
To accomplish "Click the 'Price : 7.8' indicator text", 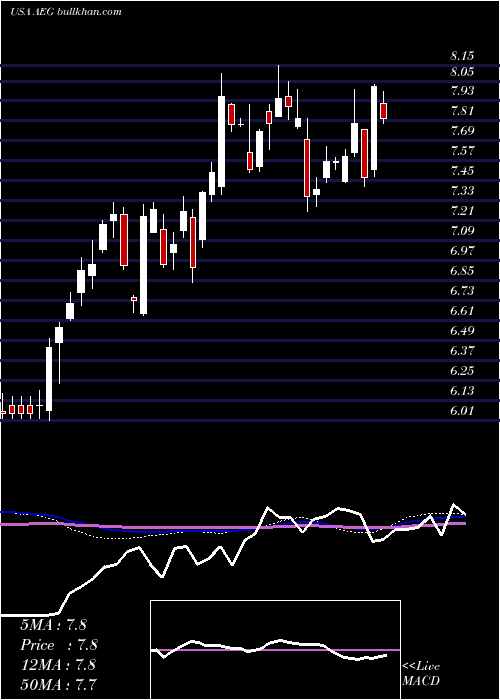I will click(x=59, y=645).
